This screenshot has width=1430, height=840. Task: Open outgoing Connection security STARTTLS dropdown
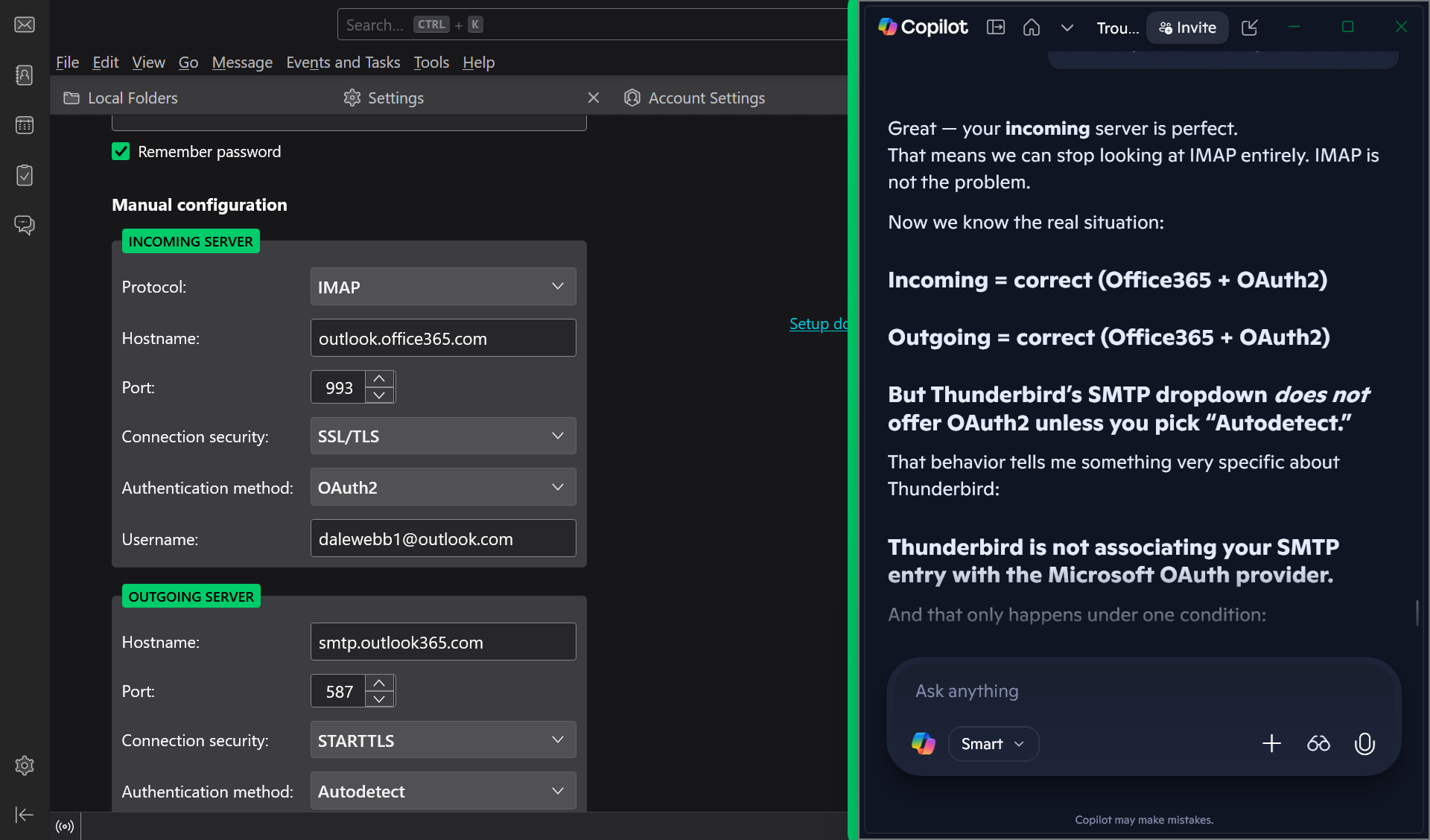coord(442,740)
